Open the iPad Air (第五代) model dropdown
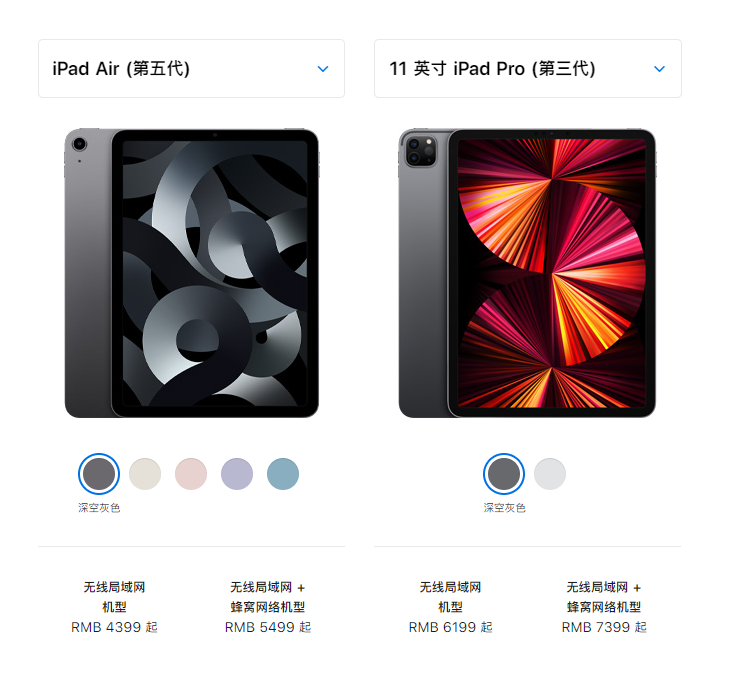This screenshot has width=733, height=687. [x=191, y=69]
